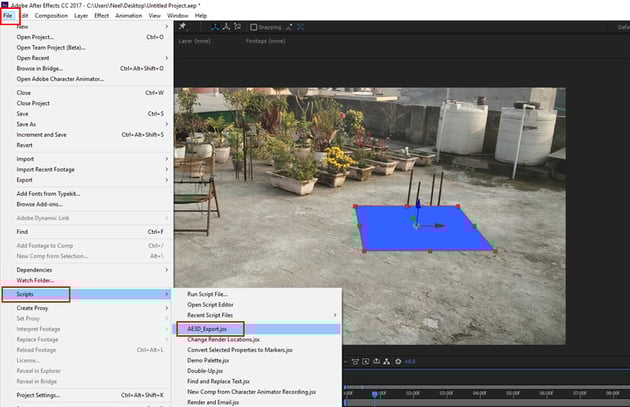Toggle snap along extended edges icon

tap(289, 27)
